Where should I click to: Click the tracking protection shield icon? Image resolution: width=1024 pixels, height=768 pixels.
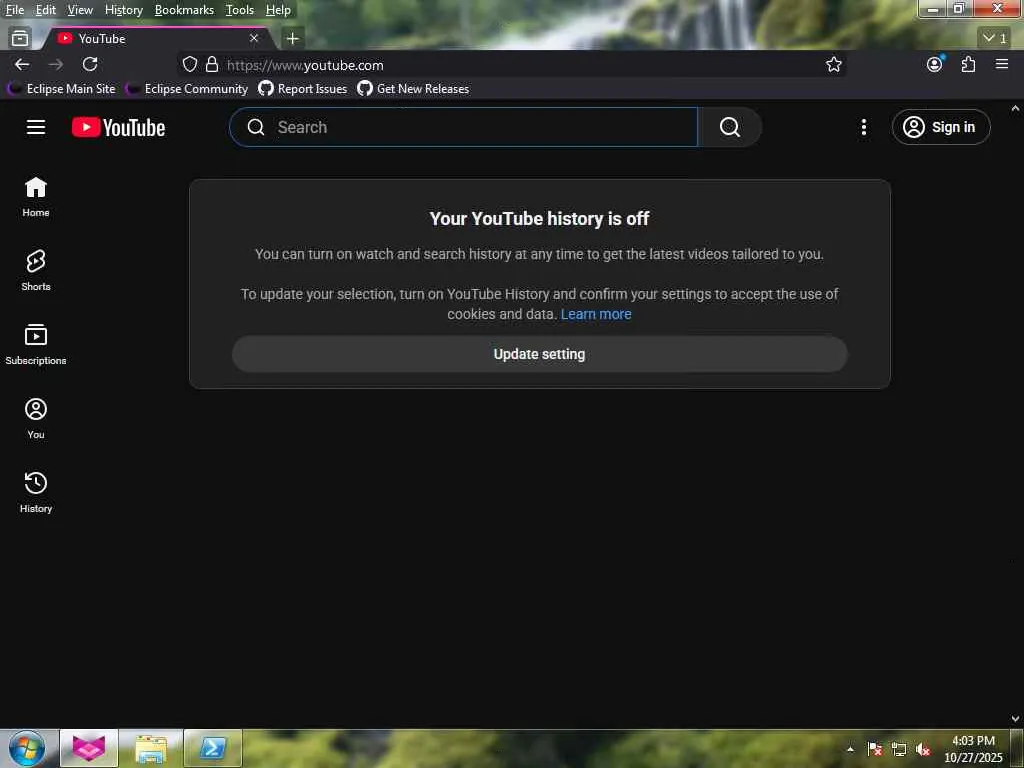tap(190, 64)
